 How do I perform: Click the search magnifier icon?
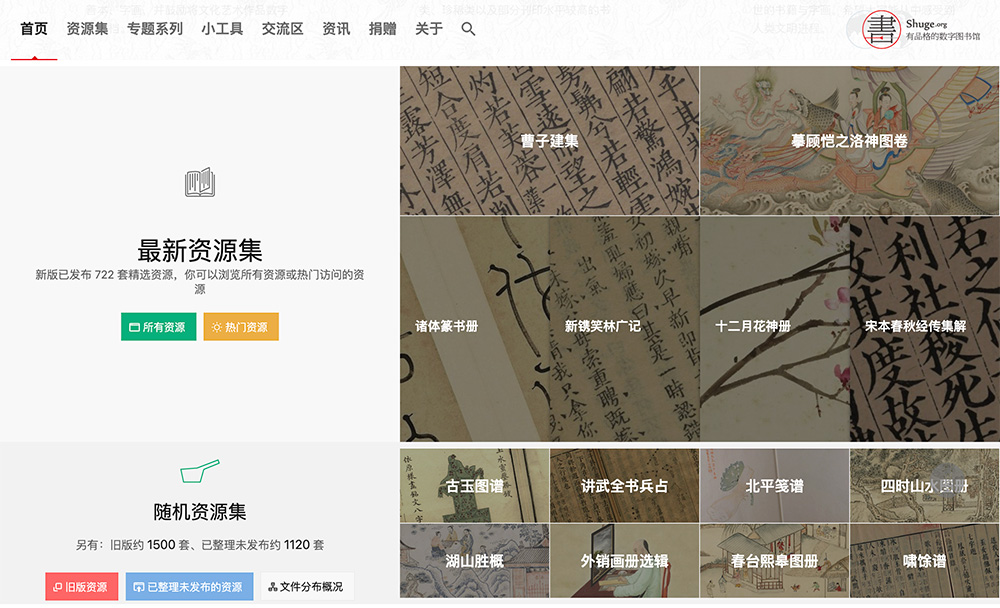tap(467, 29)
